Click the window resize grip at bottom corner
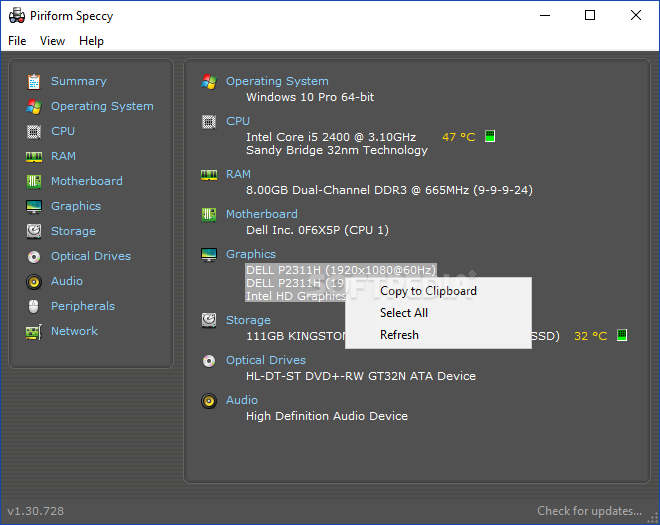 click(653, 517)
